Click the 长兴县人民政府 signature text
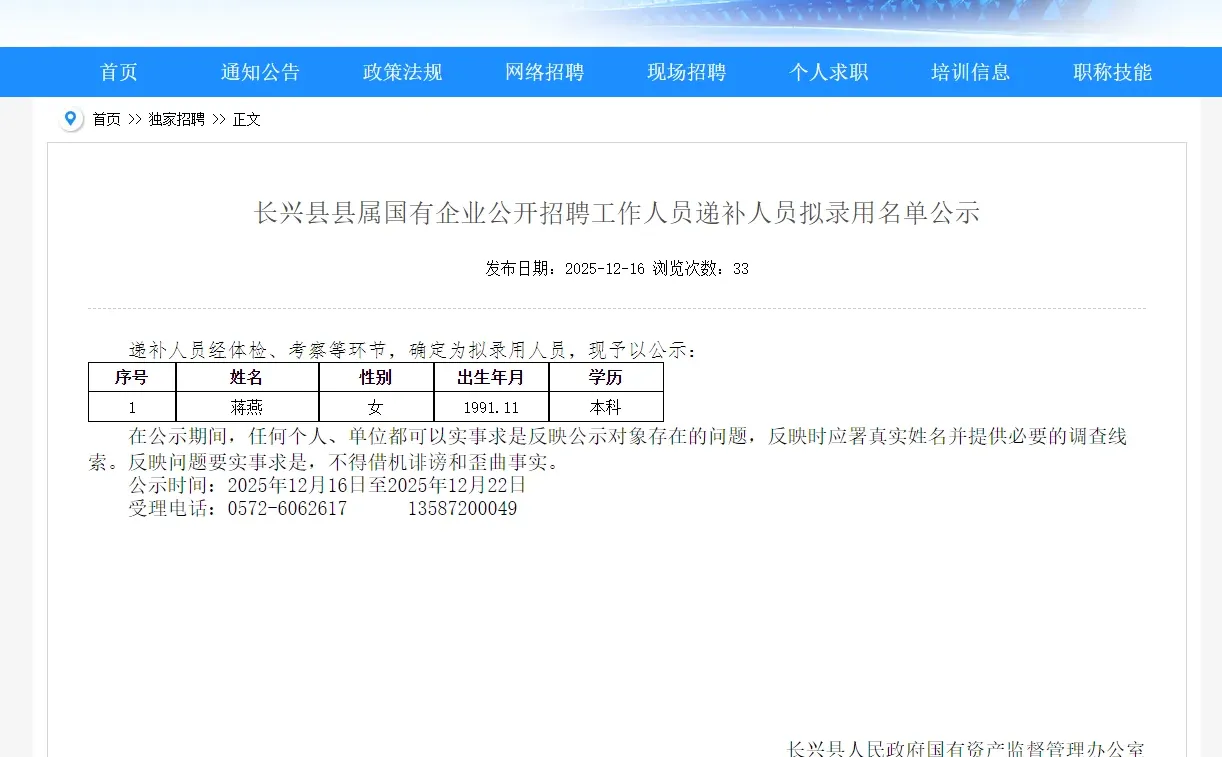 click(x=963, y=749)
